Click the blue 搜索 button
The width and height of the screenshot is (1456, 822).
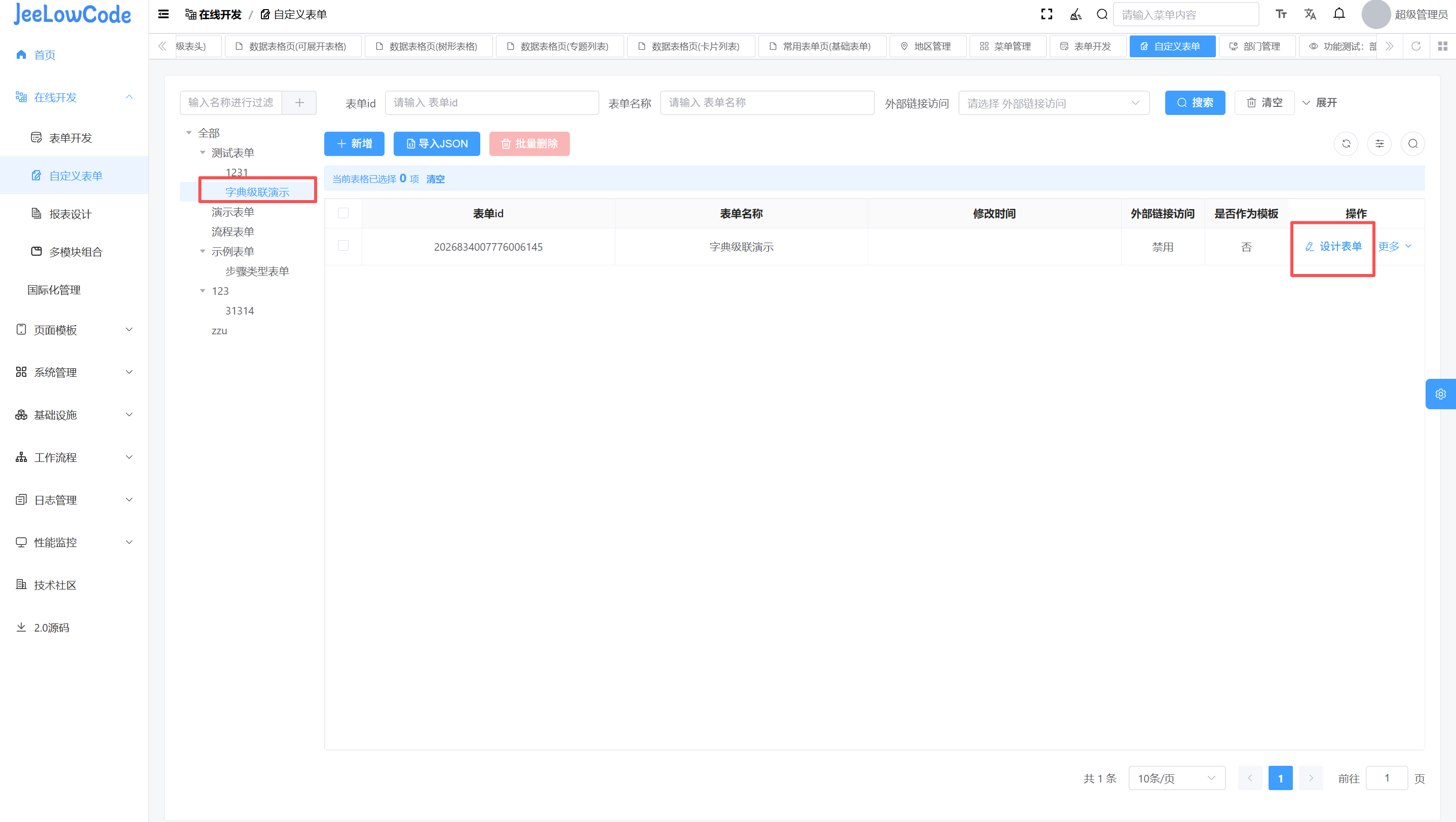pyautogui.click(x=1194, y=103)
